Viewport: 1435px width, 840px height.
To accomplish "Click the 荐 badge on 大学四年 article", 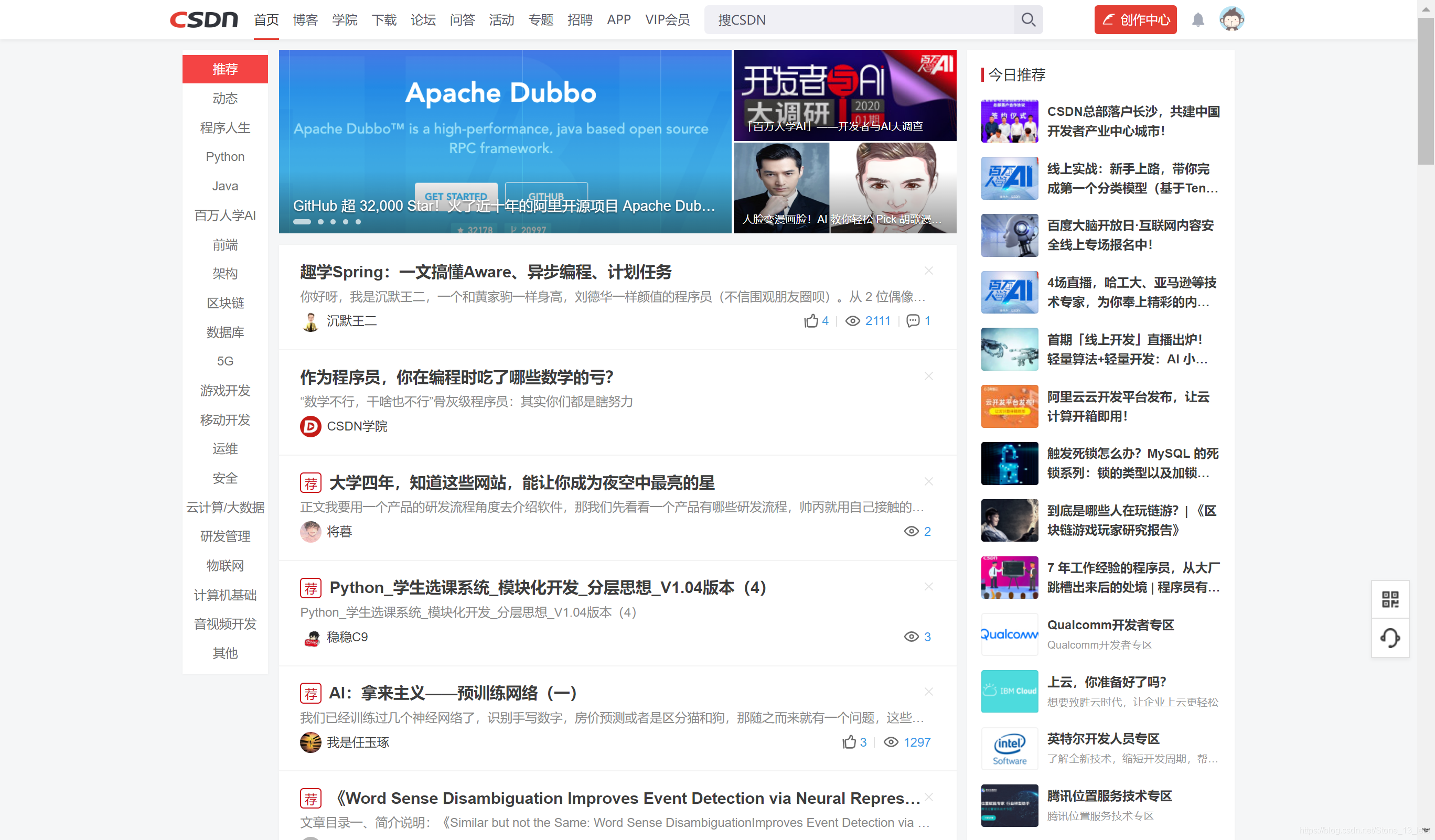I will 310,483.
